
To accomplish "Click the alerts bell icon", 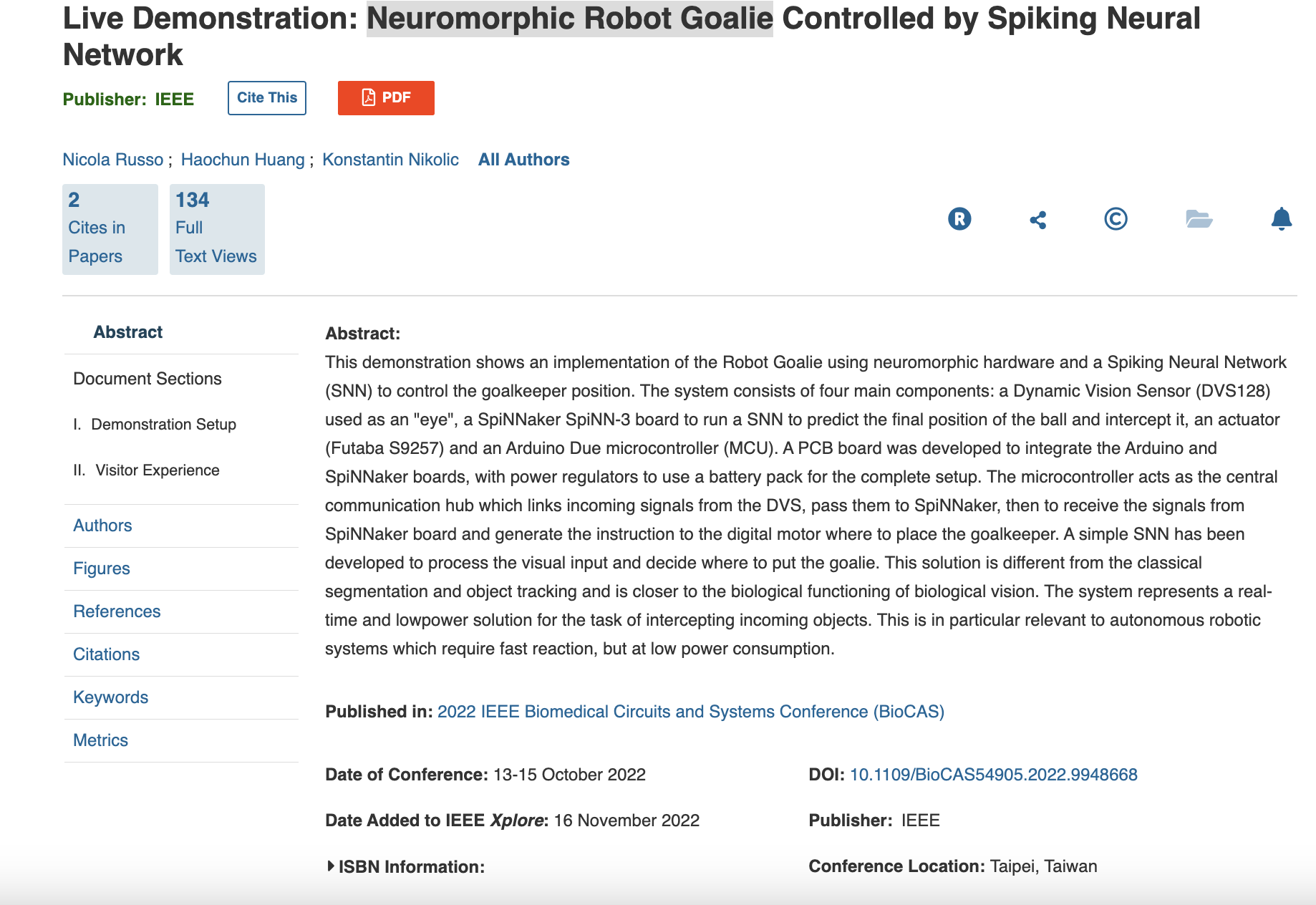I will (1281, 218).
